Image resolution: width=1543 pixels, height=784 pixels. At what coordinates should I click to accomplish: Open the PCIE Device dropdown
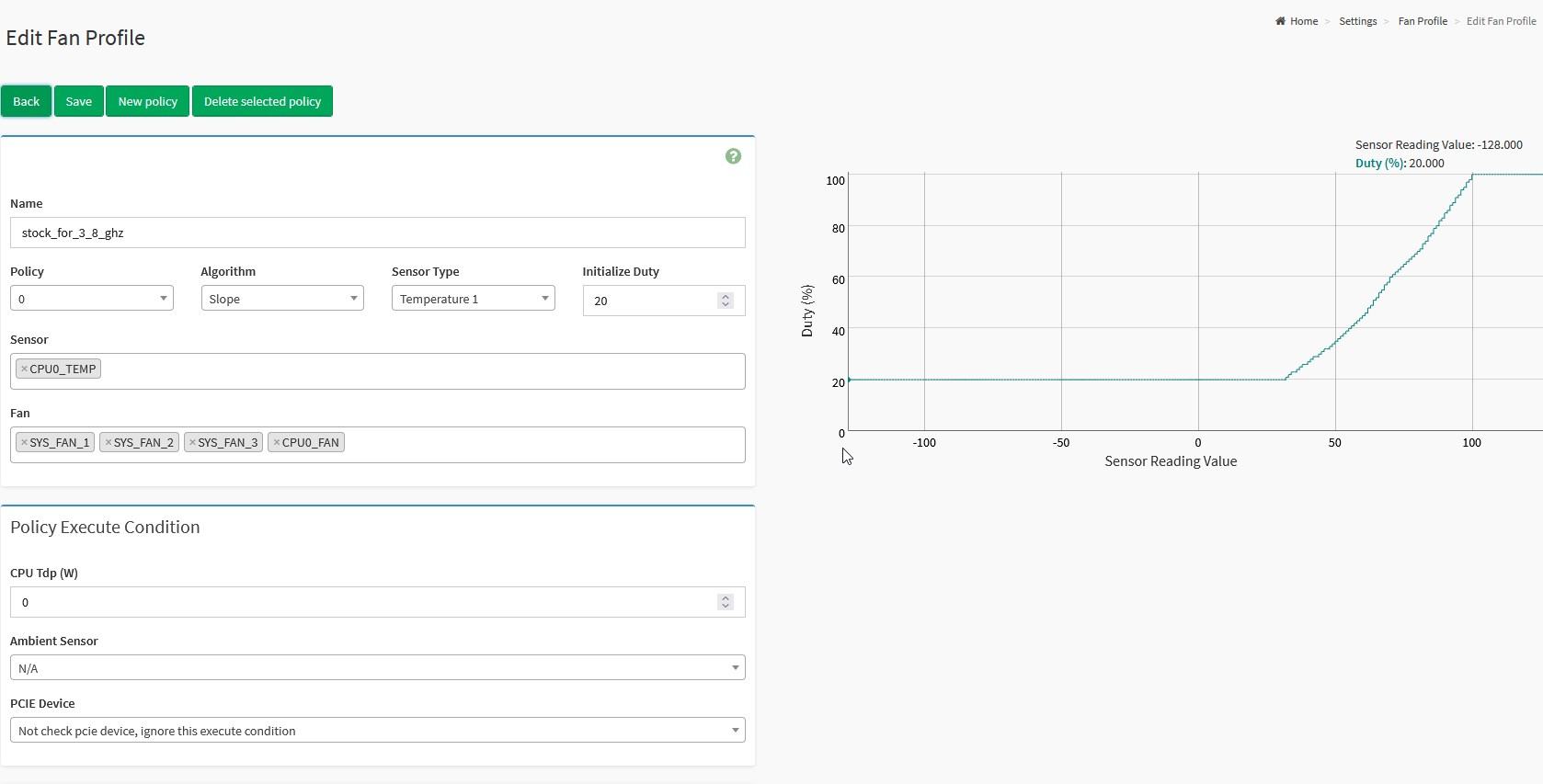pos(378,730)
